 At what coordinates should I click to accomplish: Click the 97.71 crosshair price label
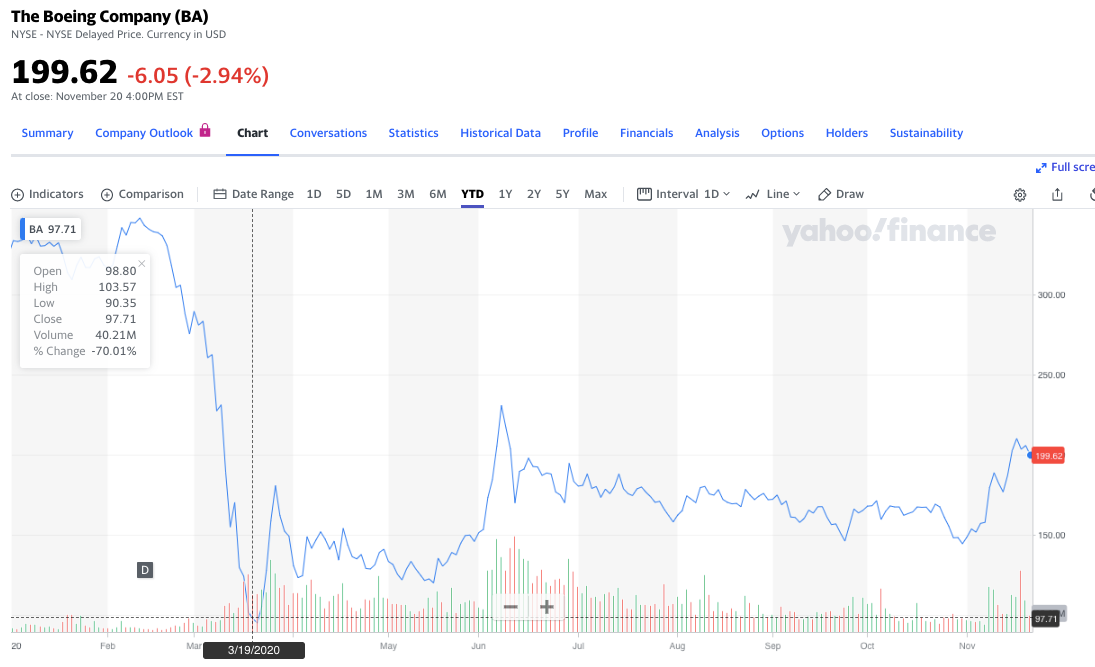pyautogui.click(x=1045, y=619)
